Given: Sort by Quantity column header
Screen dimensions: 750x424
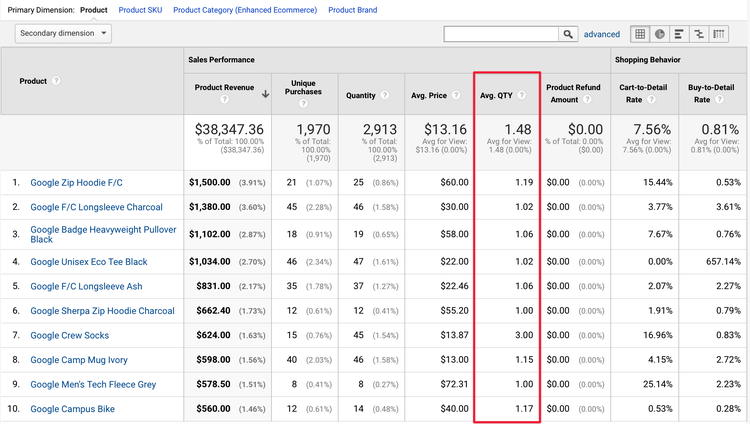Looking at the screenshot, I should pyautogui.click(x=361, y=95).
